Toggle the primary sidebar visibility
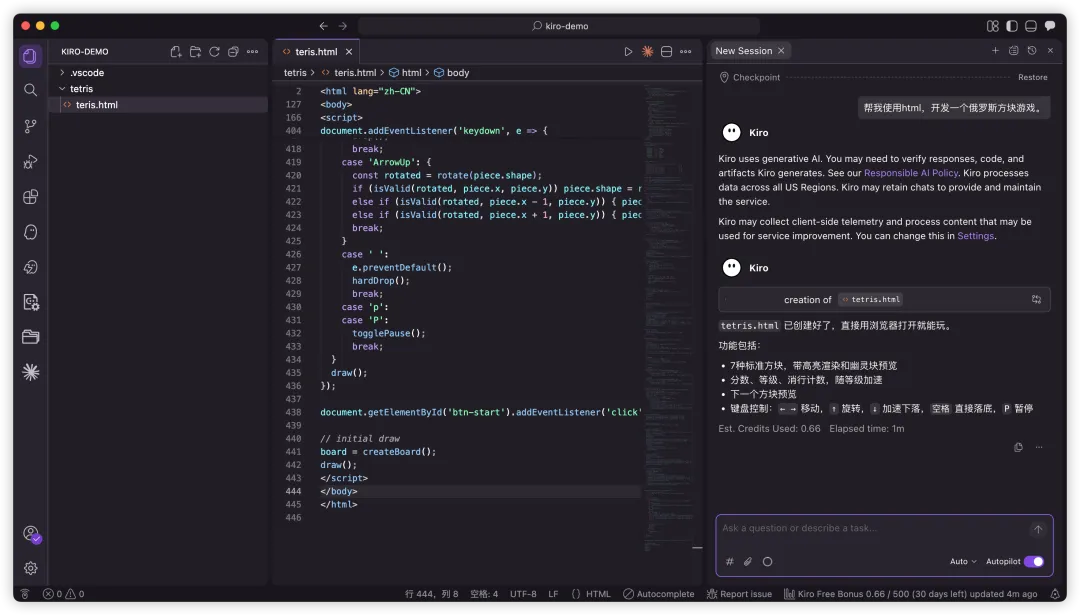This screenshot has width=1080, height=615. [x=1012, y=26]
